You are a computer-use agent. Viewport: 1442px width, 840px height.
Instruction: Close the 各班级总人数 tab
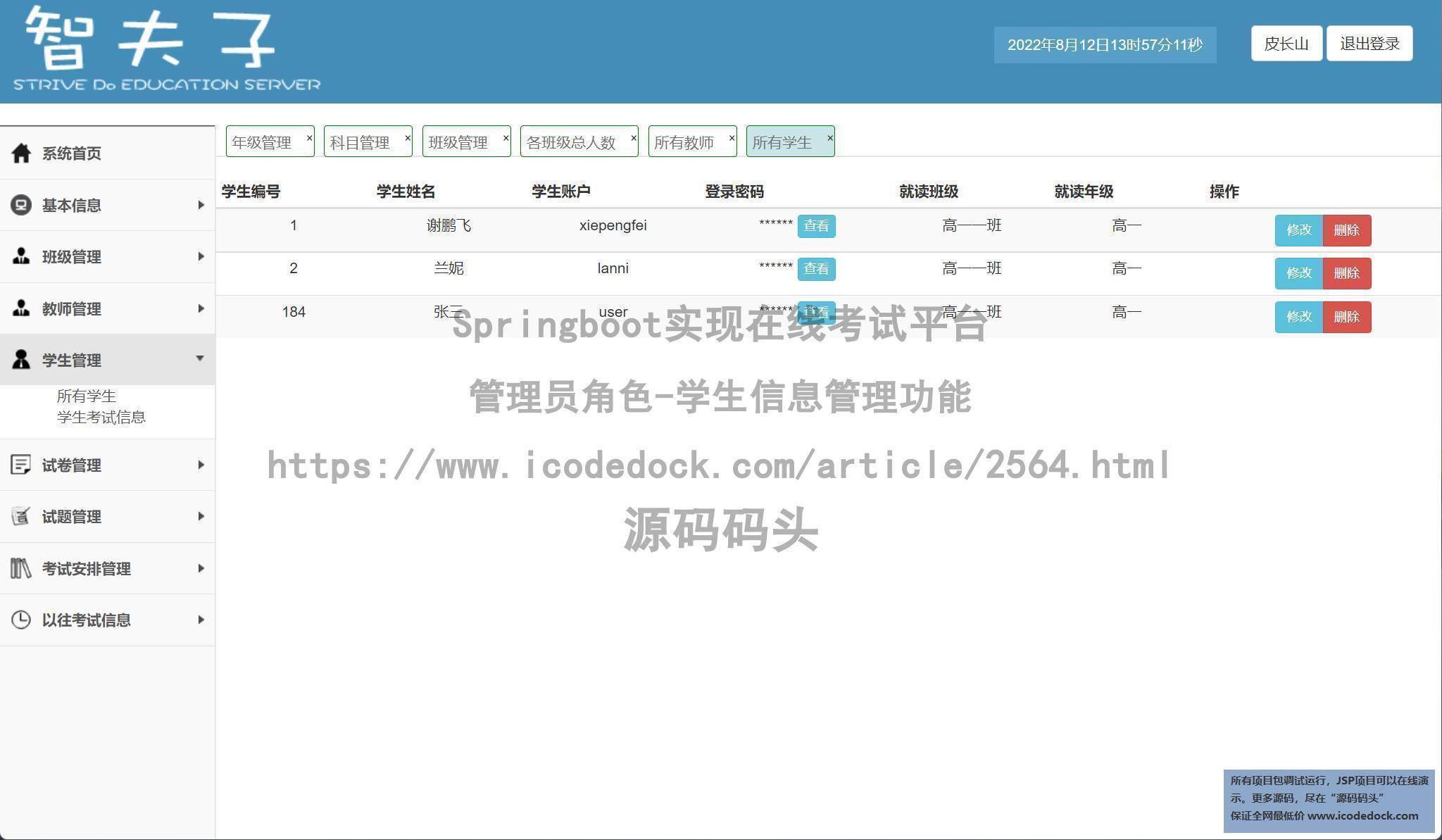(x=633, y=138)
